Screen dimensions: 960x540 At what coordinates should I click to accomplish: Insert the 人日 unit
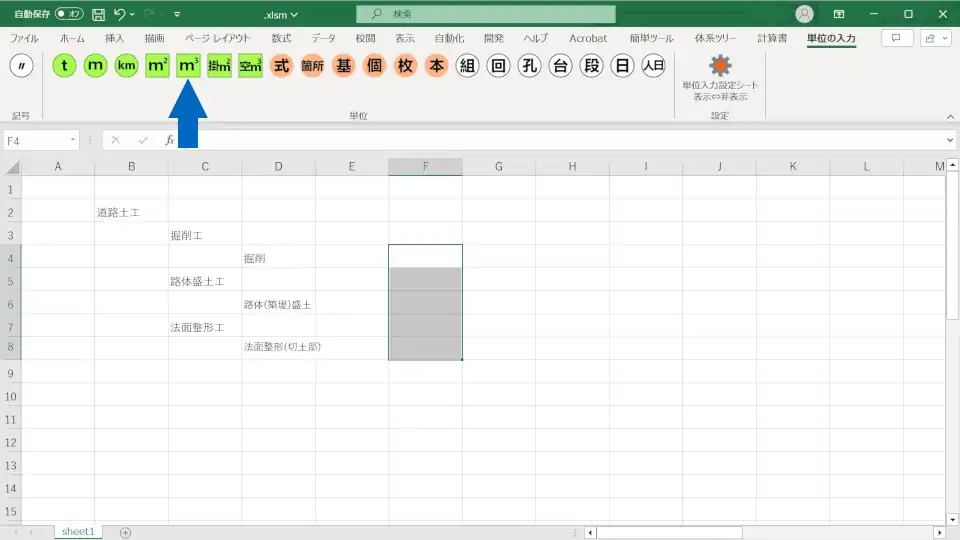click(x=653, y=66)
